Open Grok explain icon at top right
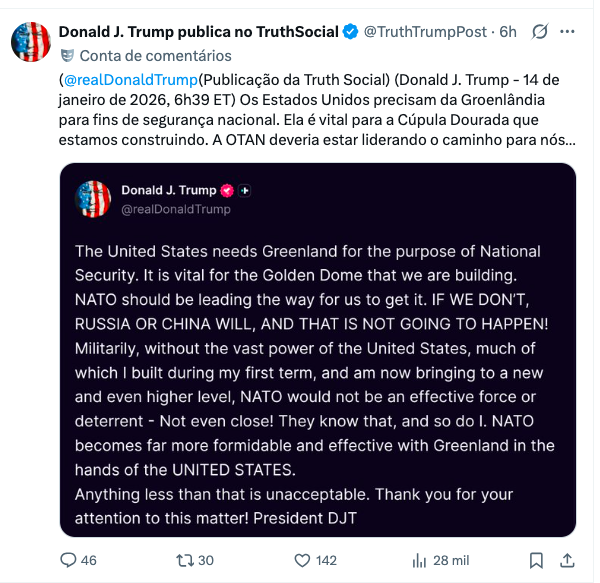Screen dimensions: 600x583 click(x=539, y=32)
